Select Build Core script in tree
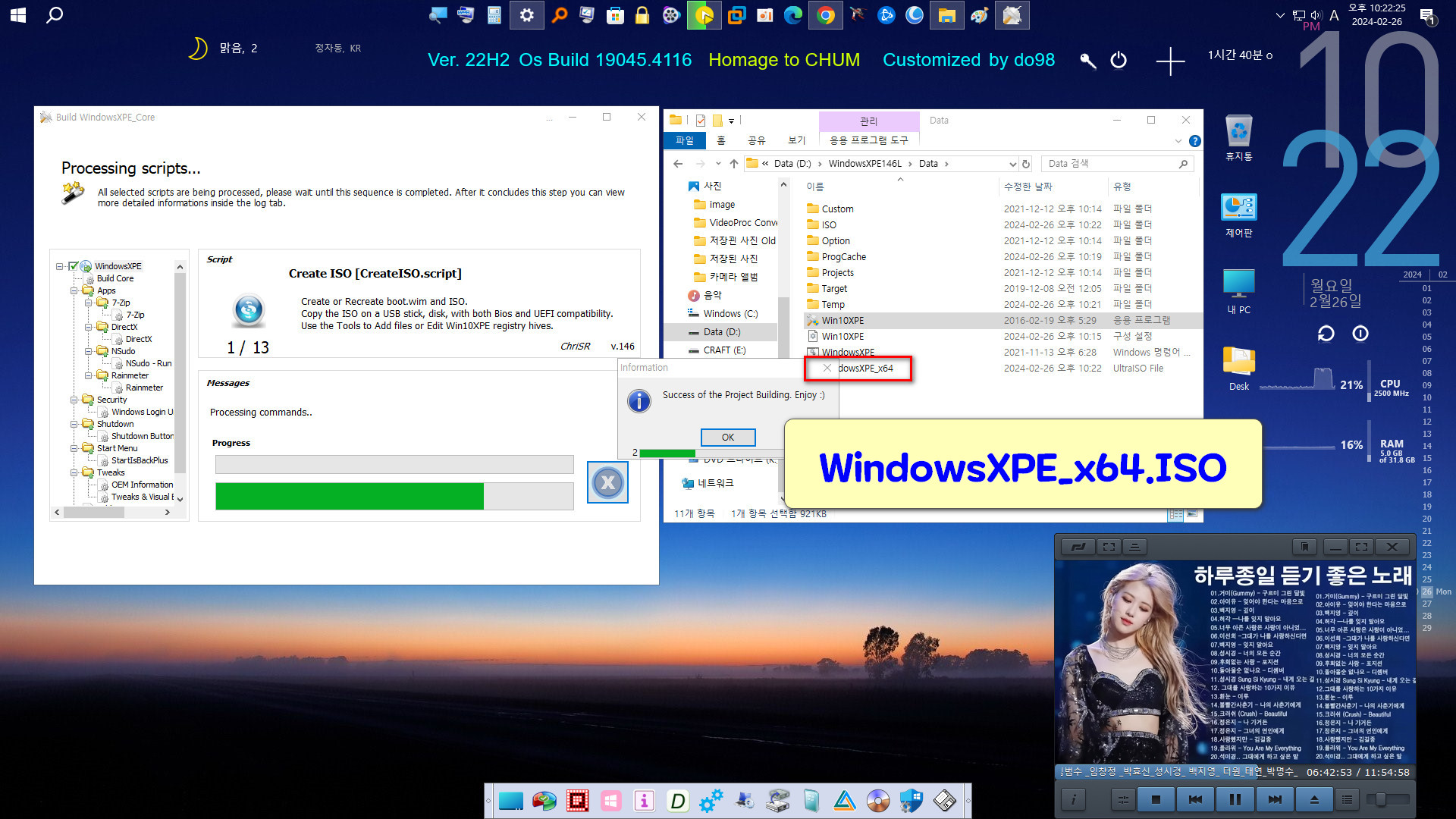 pyautogui.click(x=115, y=278)
